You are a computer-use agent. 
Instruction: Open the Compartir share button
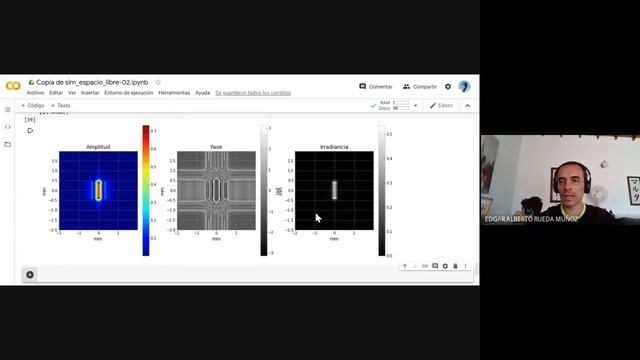tap(420, 87)
